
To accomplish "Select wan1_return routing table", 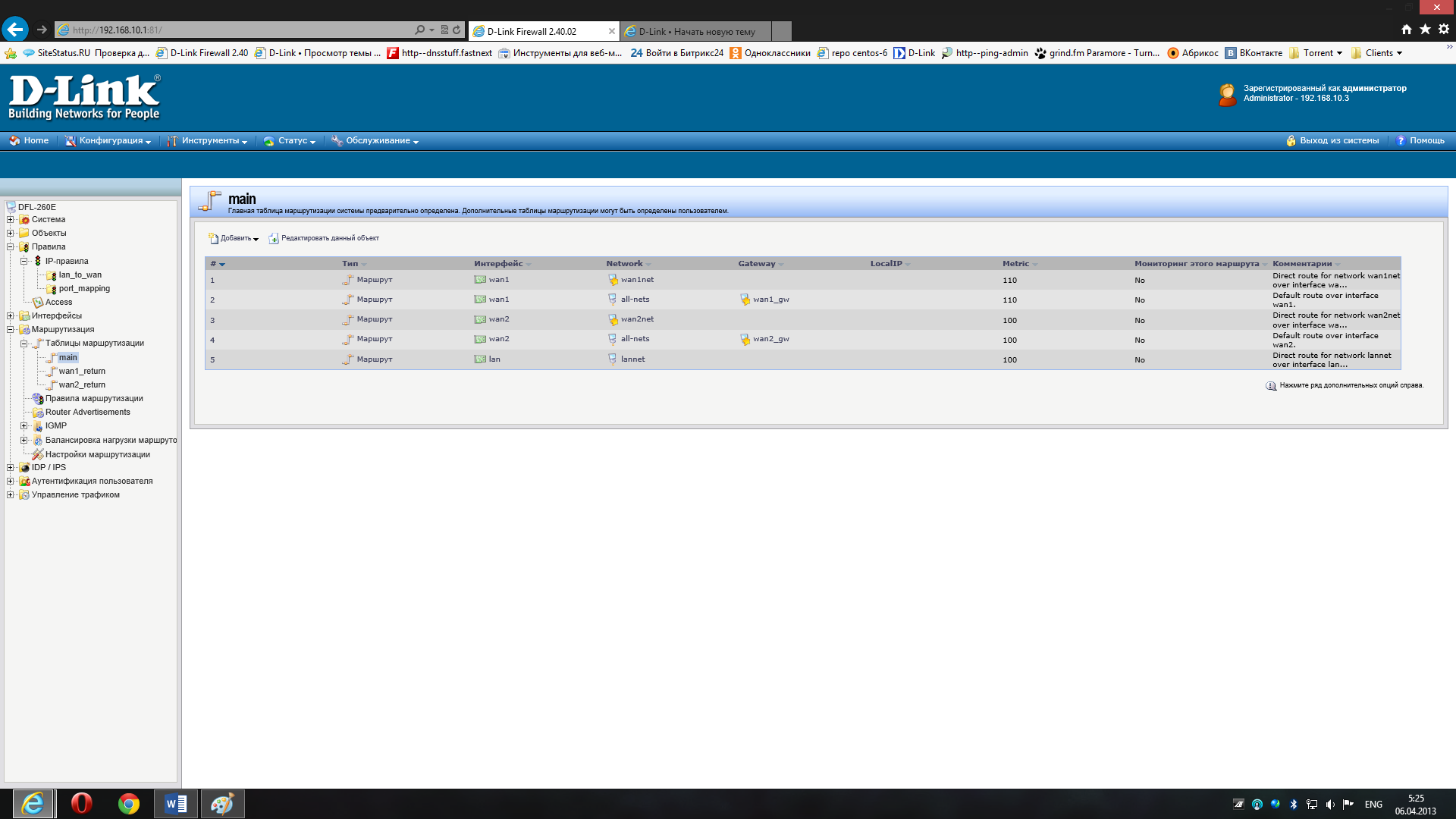I will 82,372.
